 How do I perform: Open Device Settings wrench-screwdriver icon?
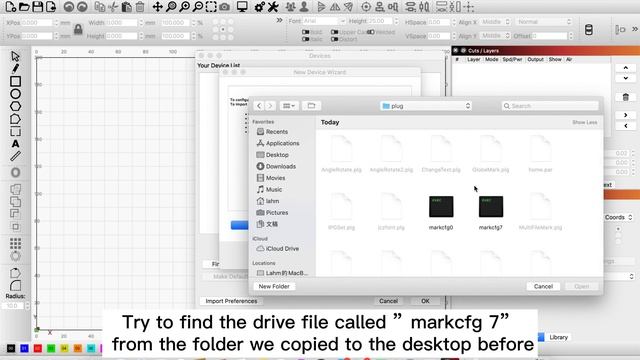click(x=273, y=7)
